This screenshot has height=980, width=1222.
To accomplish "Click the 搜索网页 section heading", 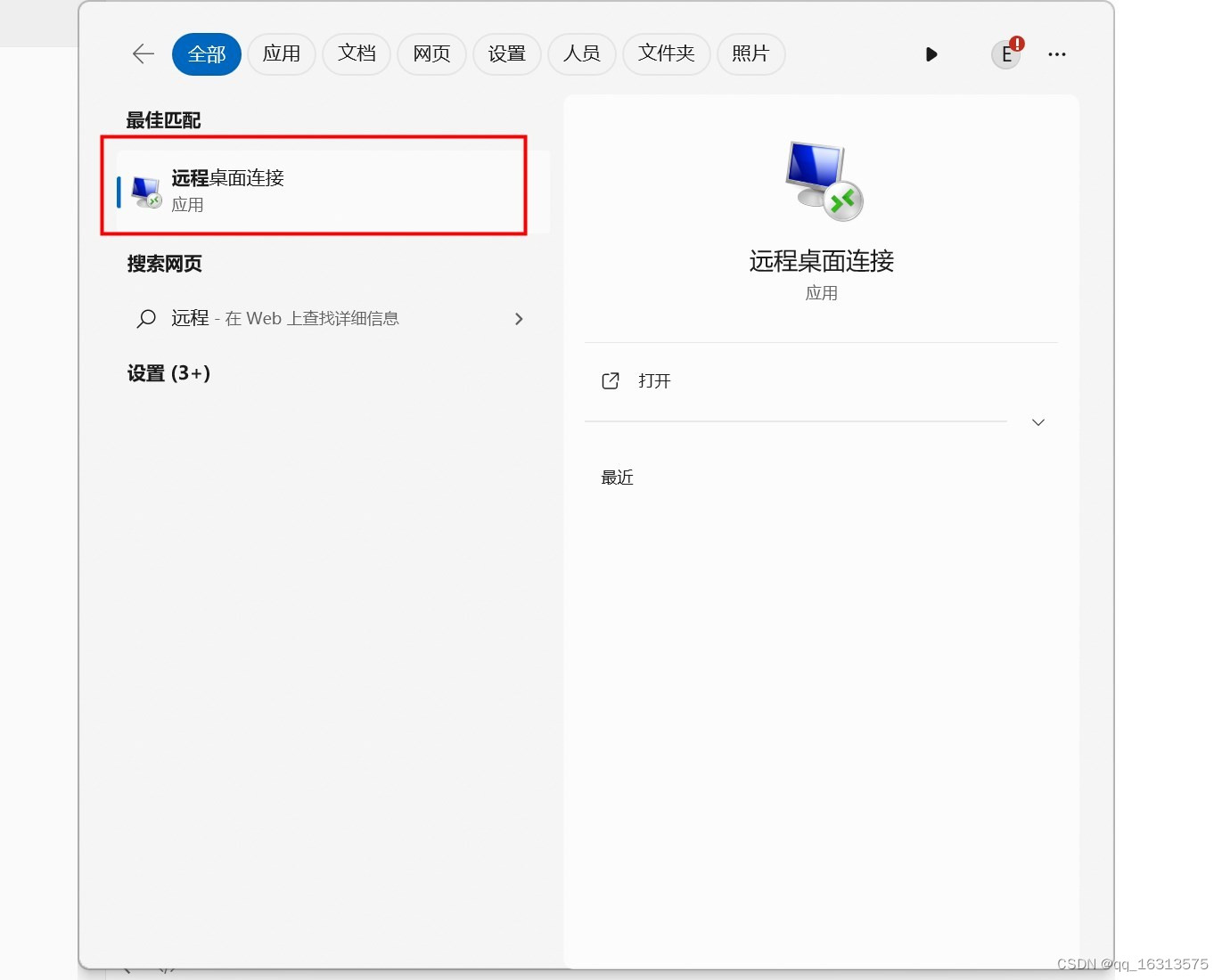I will point(165,264).
